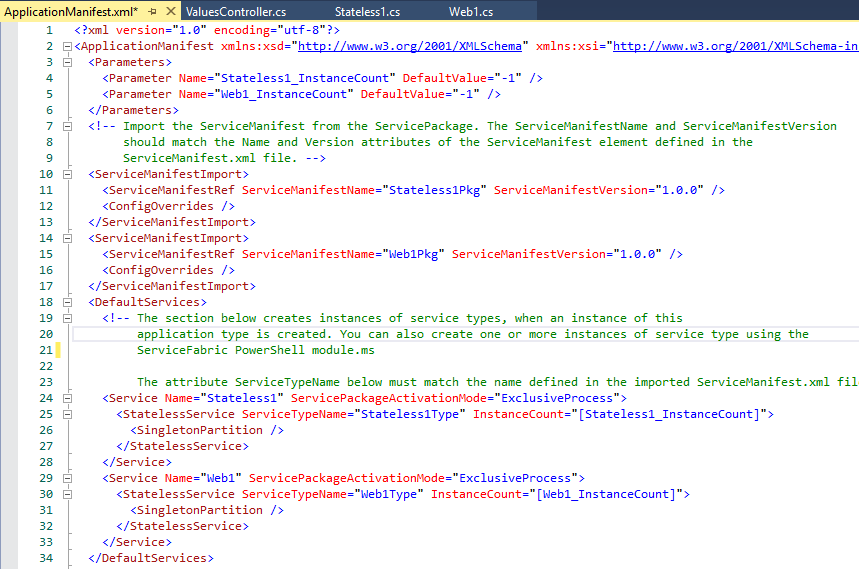
Task: Switch to the Stateless1.cs tab
Action: (367, 12)
